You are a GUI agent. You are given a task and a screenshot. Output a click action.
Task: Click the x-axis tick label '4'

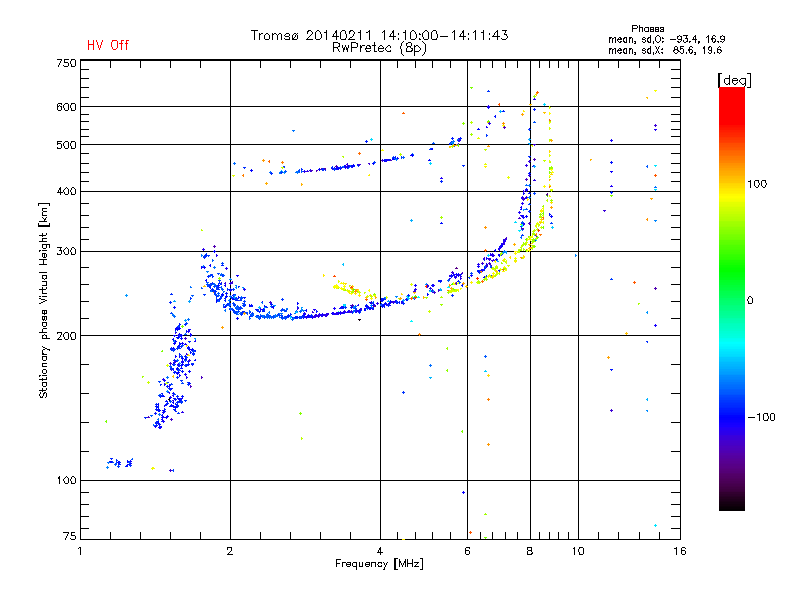click(380, 551)
